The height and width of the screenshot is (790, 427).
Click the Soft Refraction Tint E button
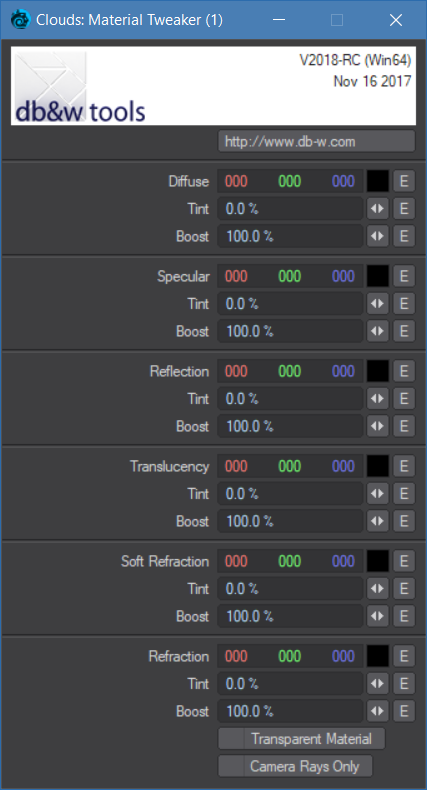[404, 589]
